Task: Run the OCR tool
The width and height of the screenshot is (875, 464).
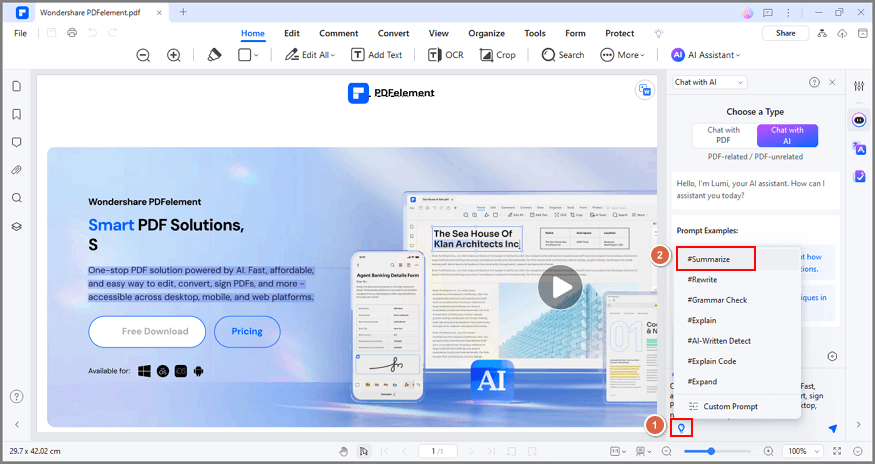Action: (445, 55)
